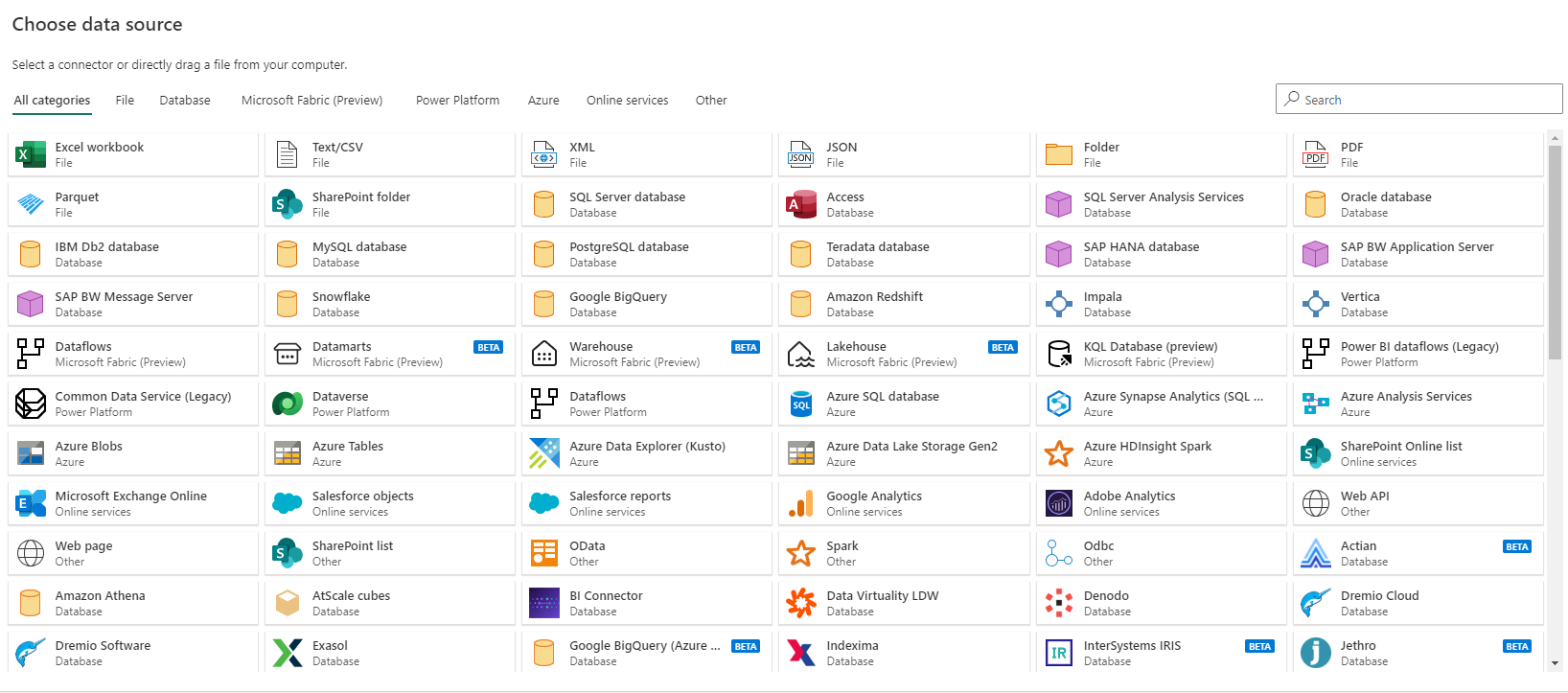Pick the Dataverse green icon

tap(288, 404)
